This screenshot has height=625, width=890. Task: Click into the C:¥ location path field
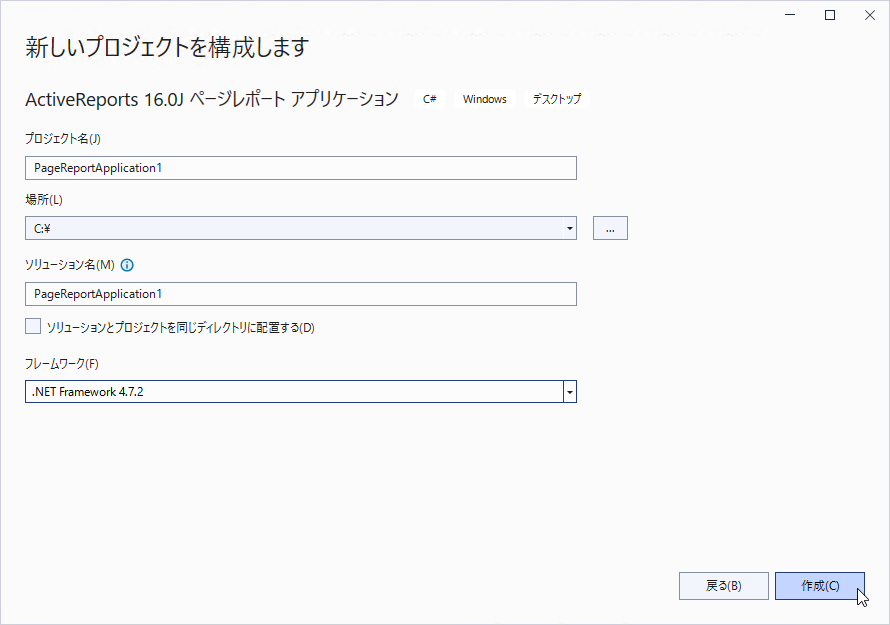point(294,228)
